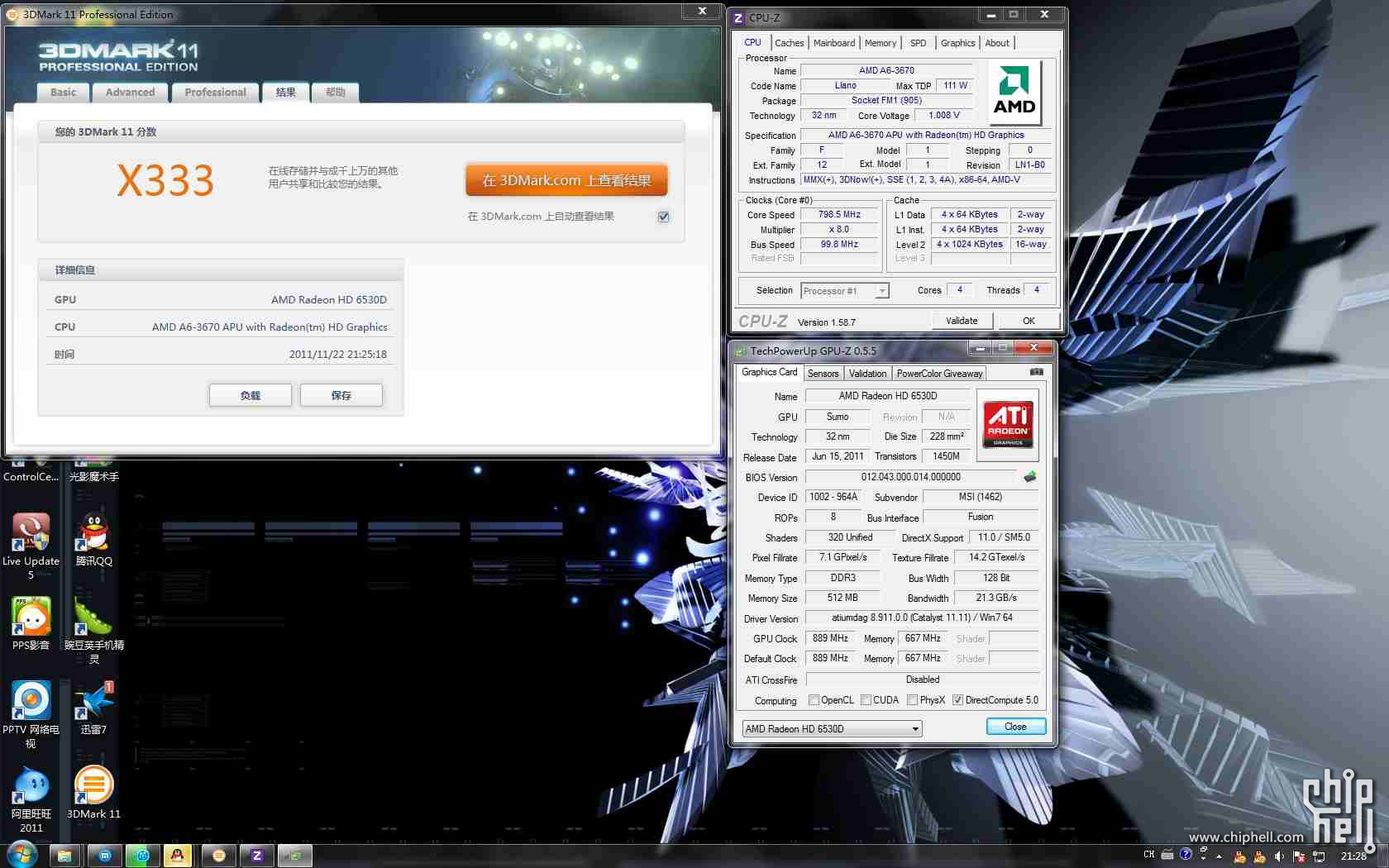Open the About tab in CPU-Z

997,43
